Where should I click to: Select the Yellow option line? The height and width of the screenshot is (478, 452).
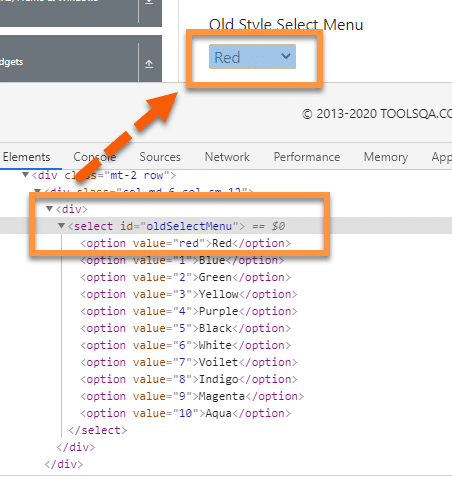click(189, 294)
